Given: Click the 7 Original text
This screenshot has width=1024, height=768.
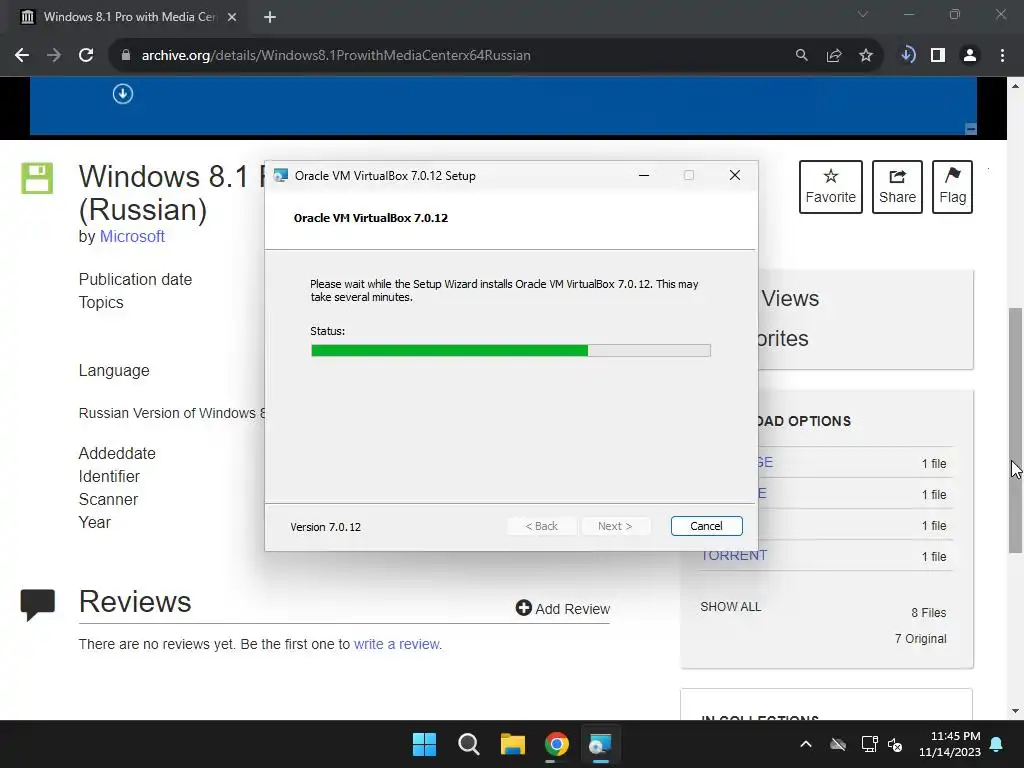Looking at the screenshot, I should click(x=921, y=639).
